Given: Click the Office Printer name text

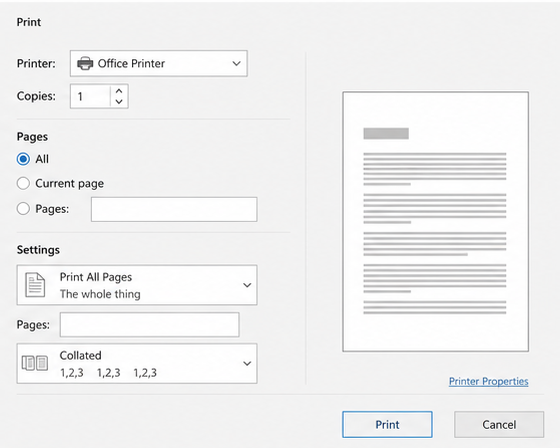Looking at the screenshot, I should tap(131, 64).
